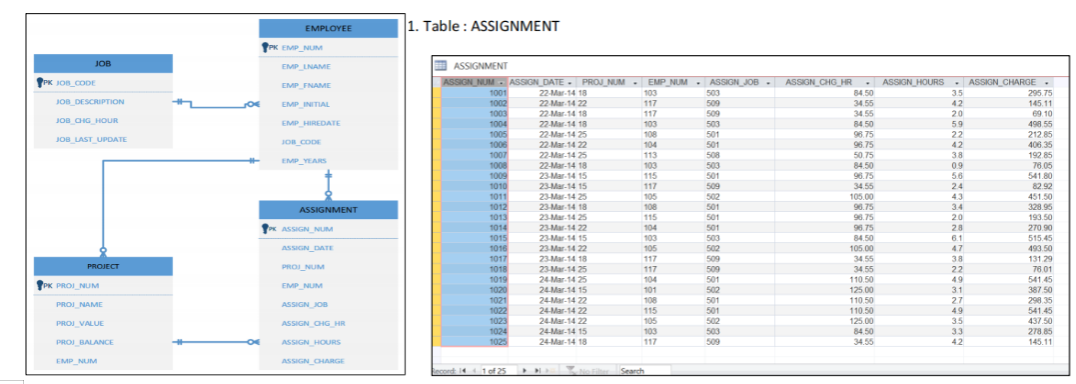The image size is (1076, 384).
Task: Open the ASSIGN_JOB column filter dropdown
Action: [x=768, y=83]
